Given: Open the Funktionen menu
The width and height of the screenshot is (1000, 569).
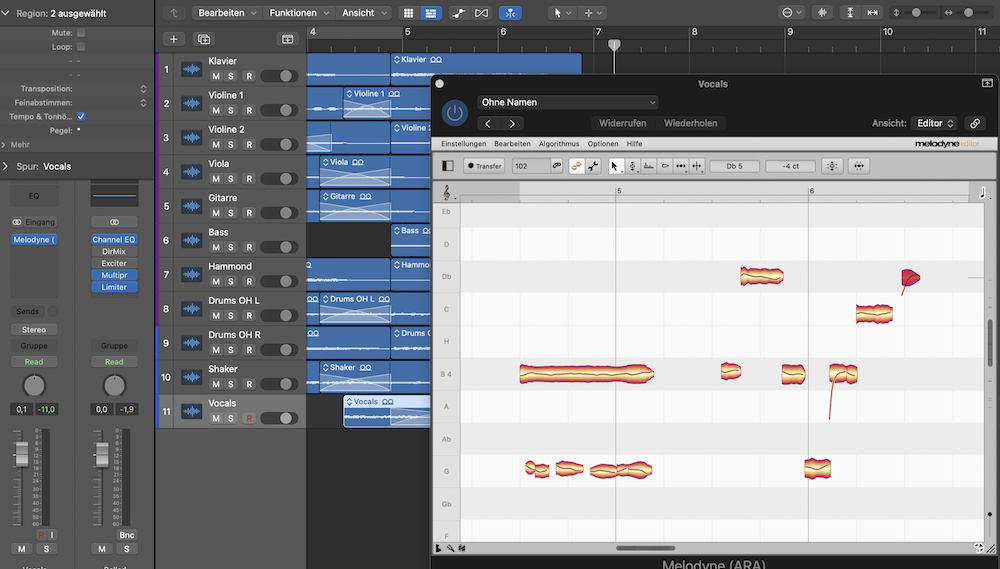Looking at the screenshot, I should (298, 13).
